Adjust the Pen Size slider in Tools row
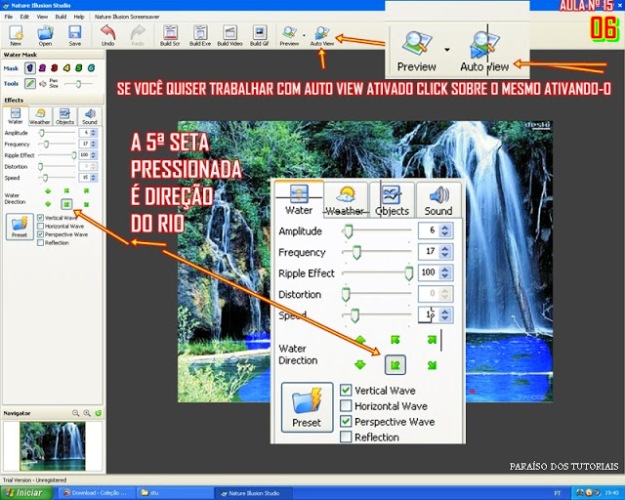The height and width of the screenshot is (500, 625). (x=79, y=84)
